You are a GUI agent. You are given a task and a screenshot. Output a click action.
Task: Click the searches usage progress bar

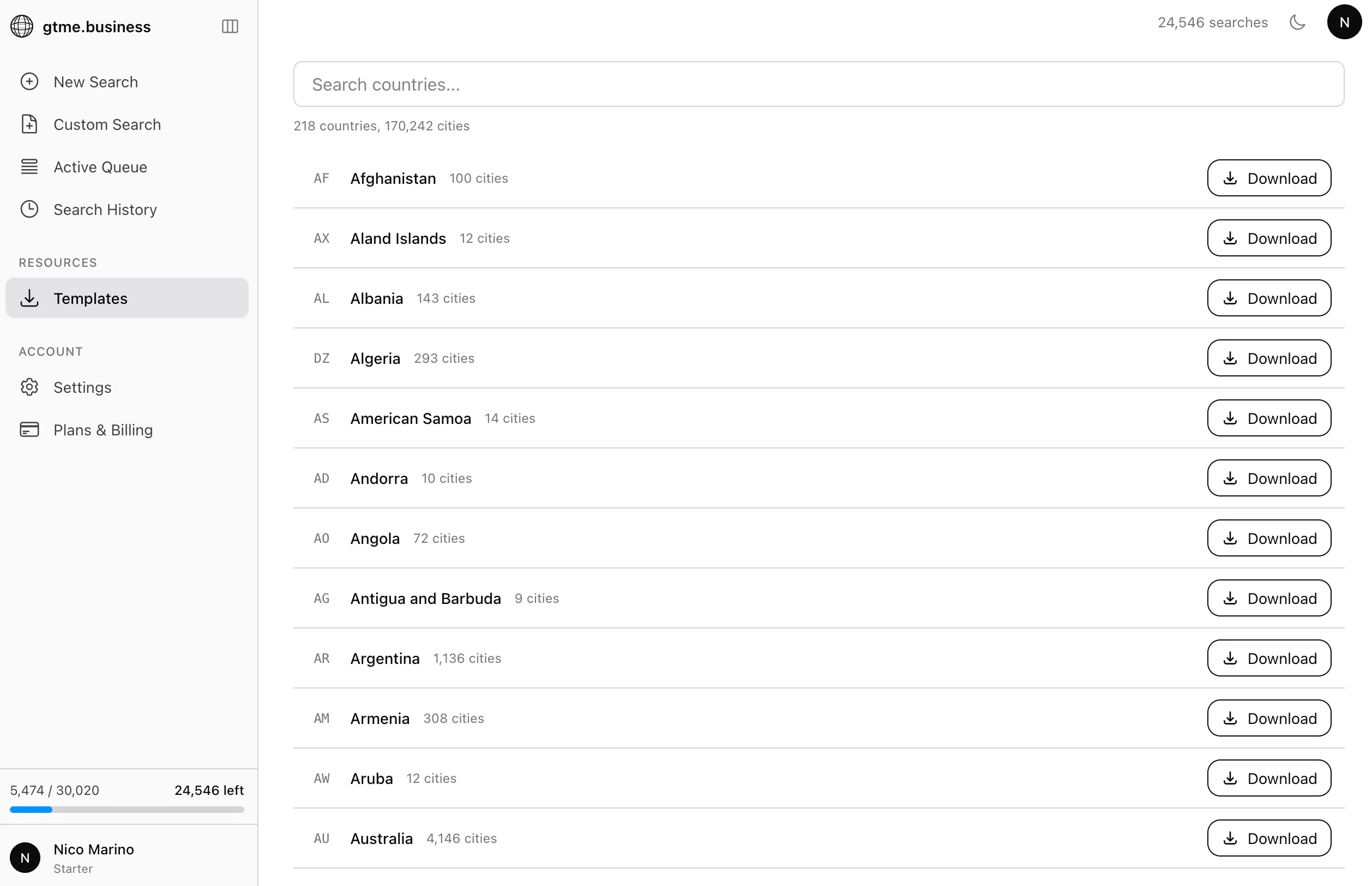coord(127,810)
